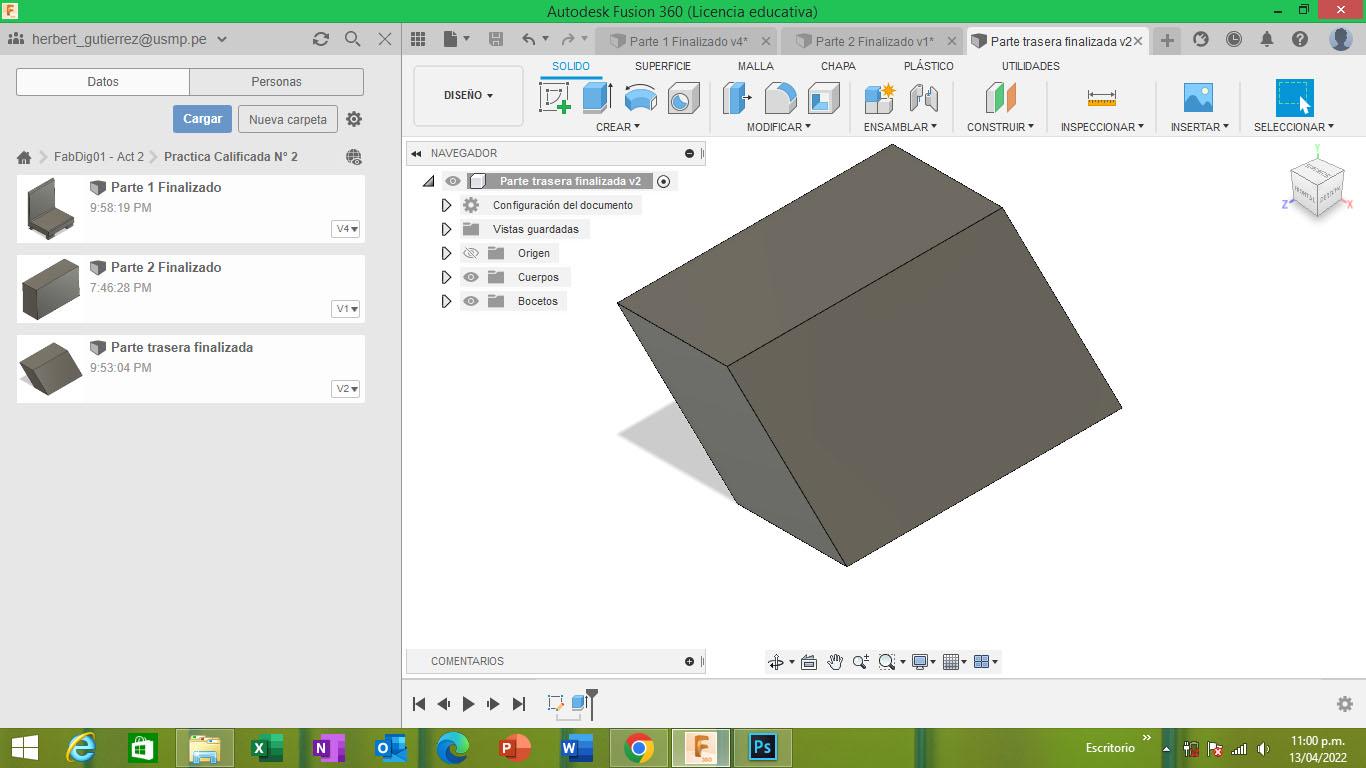
Task: Click the Insert image icon
Action: tap(1198, 98)
